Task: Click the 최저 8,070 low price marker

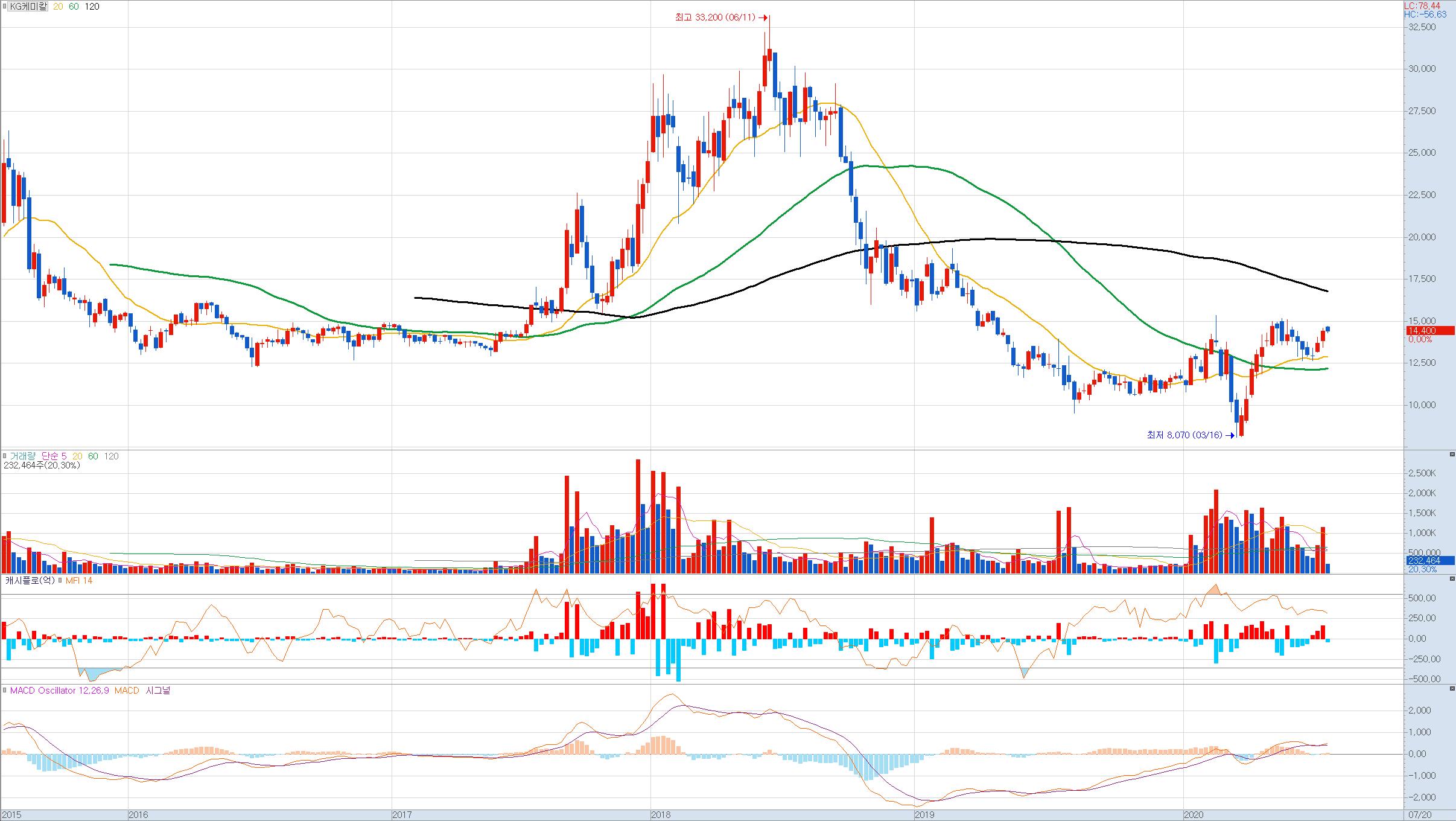Action: [1184, 435]
